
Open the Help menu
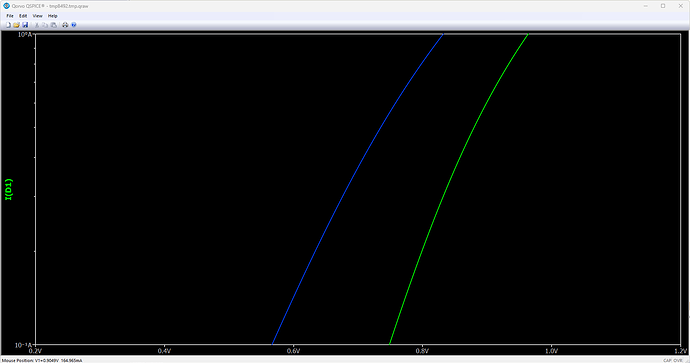(x=52, y=16)
